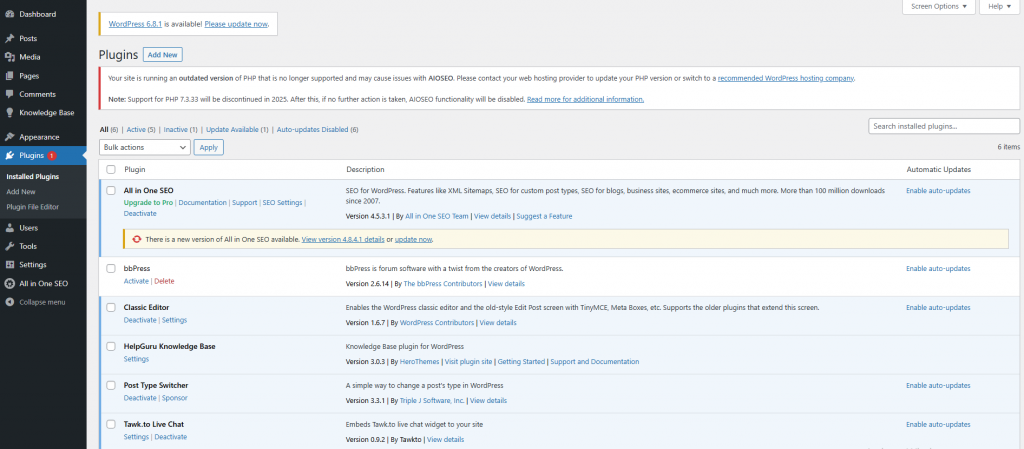Image resolution: width=1024 pixels, height=449 pixels.
Task: Open Add New in Plugins submenu
Action: point(21,192)
